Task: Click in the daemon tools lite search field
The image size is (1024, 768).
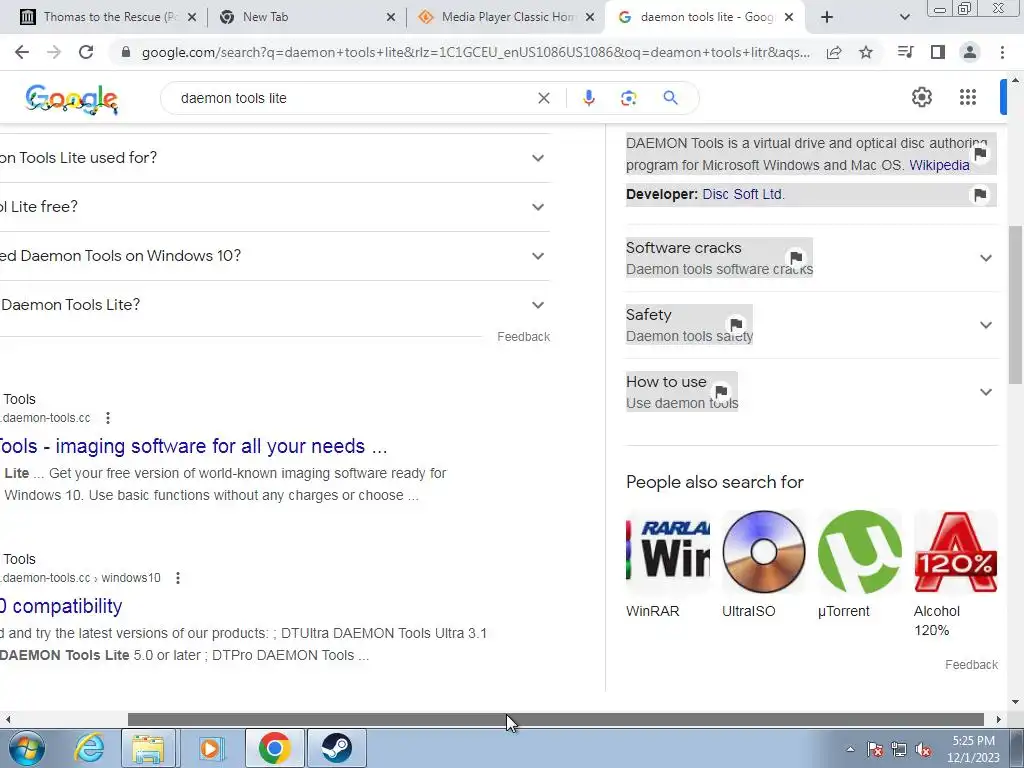Action: 353,98
